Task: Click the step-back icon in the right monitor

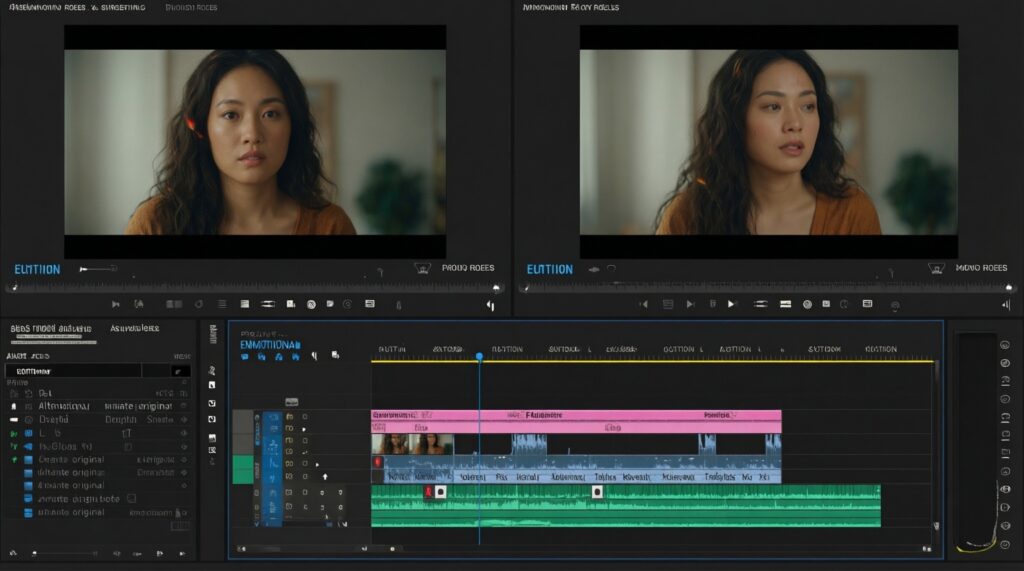Action: click(x=644, y=304)
